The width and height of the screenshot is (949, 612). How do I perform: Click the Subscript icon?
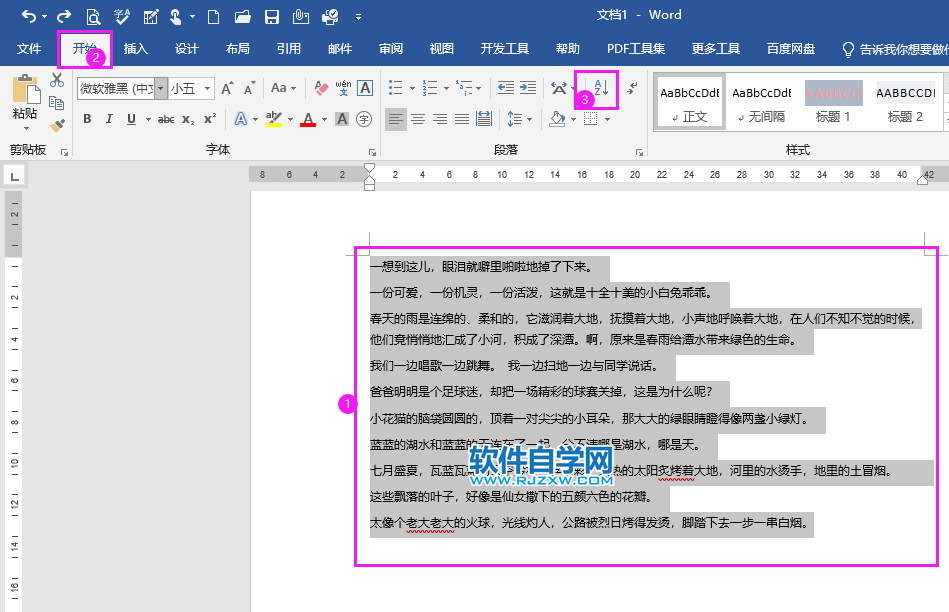pos(189,118)
